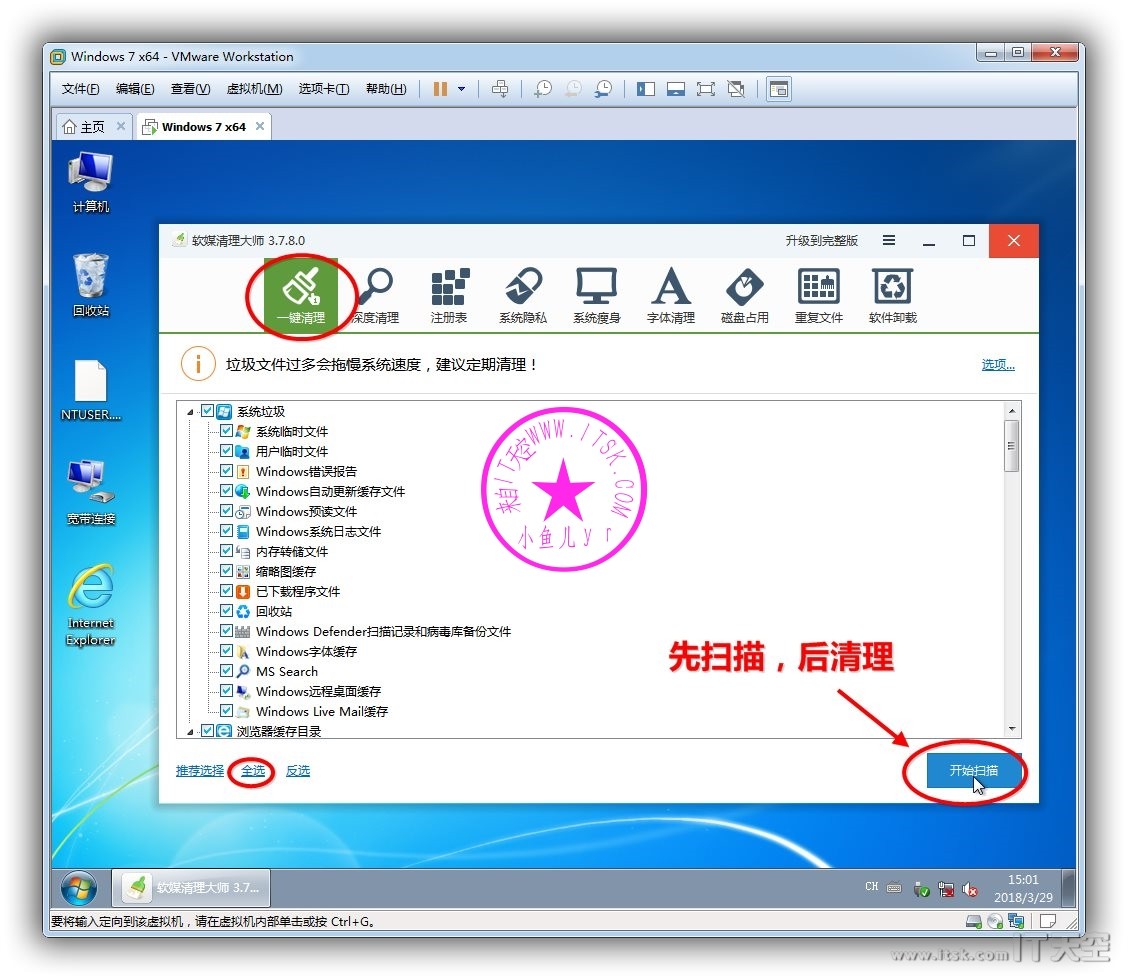Disable the Windows错误报告 checkbox

click(x=226, y=472)
